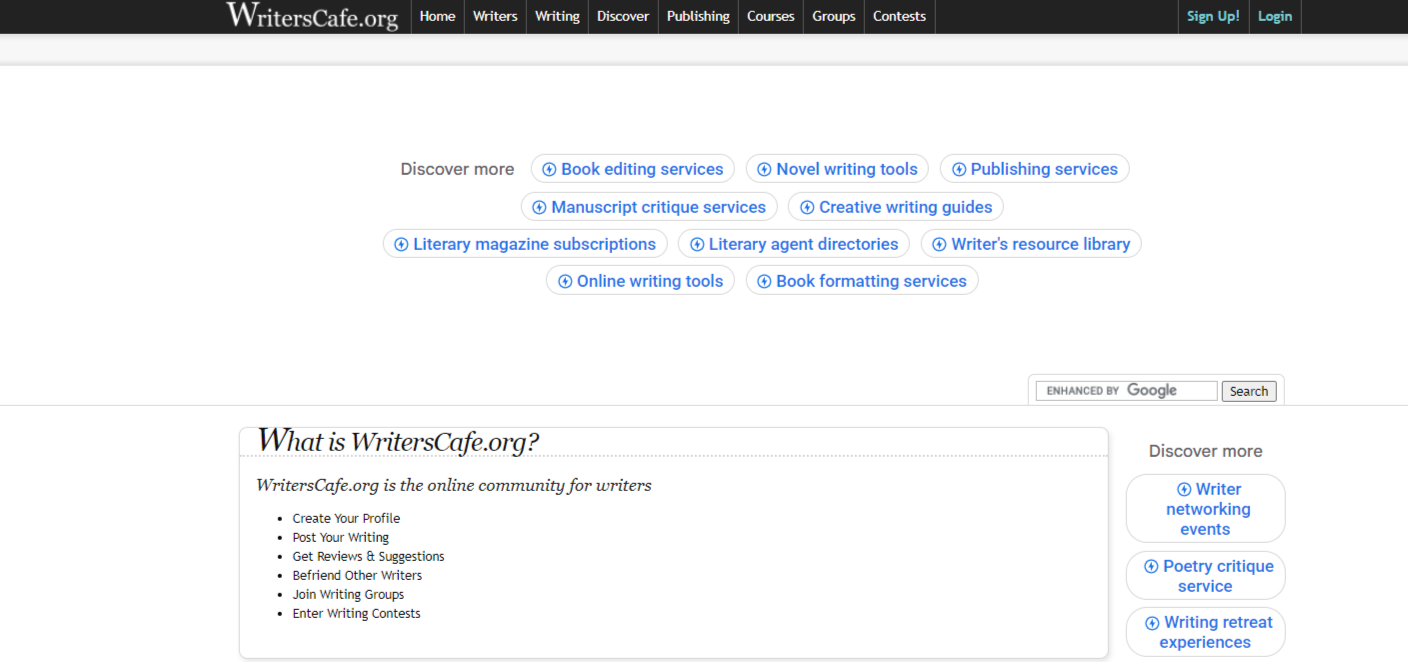
Task: Click the Search button
Action: [1249, 391]
